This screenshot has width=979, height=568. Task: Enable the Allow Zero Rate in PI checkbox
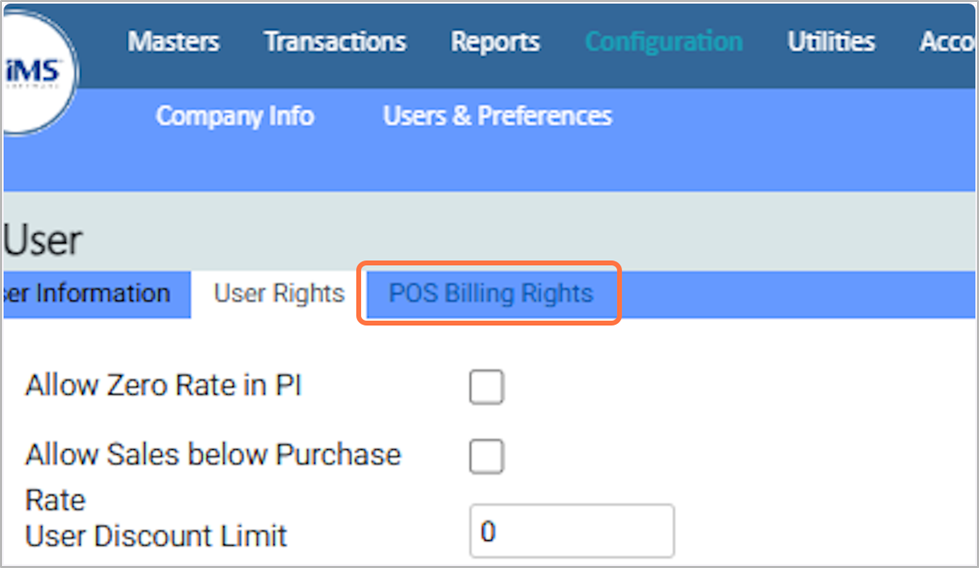pos(487,387)
